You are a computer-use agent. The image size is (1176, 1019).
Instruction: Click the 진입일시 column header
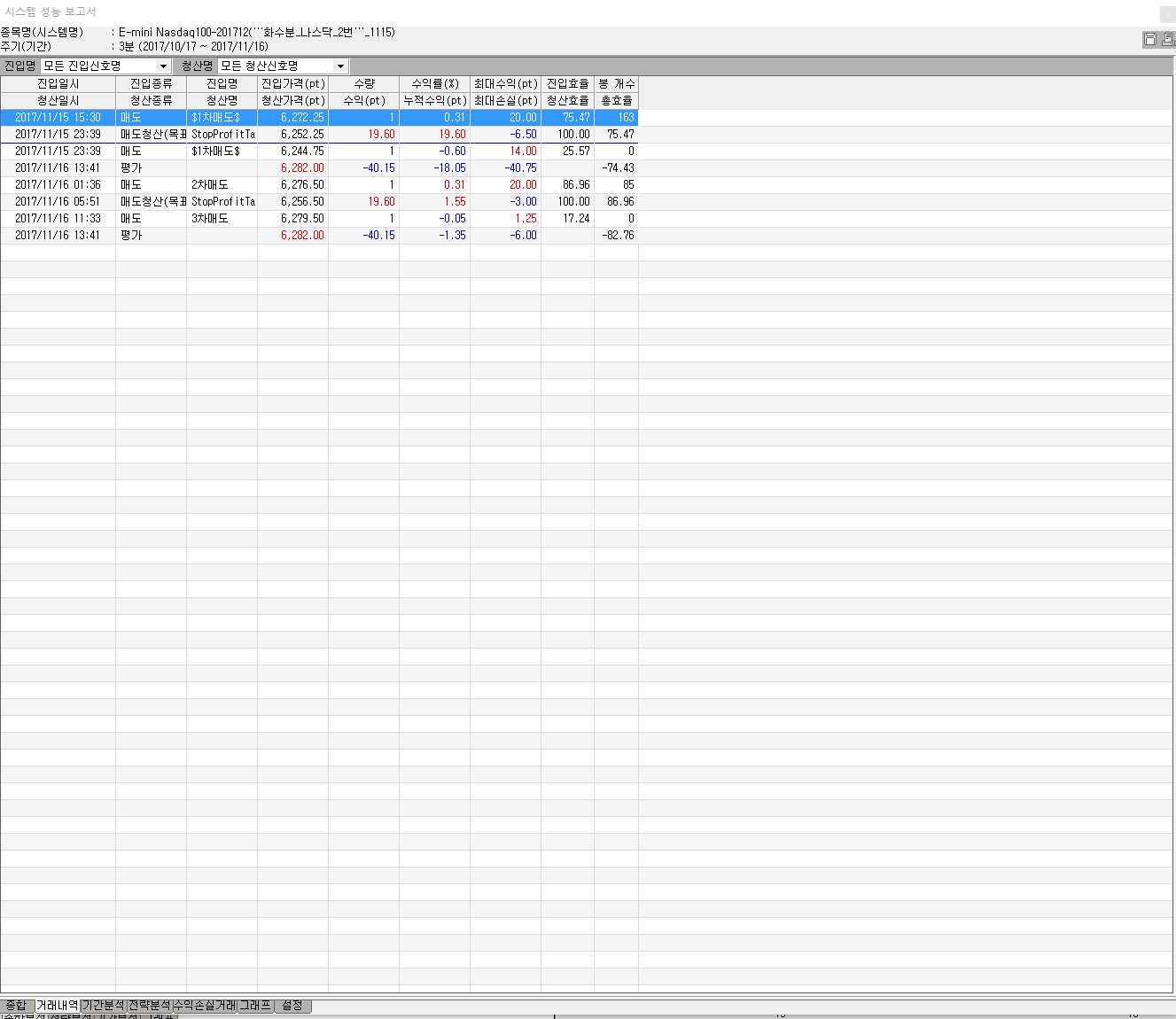pyautogui.click(x=58, y=83)
